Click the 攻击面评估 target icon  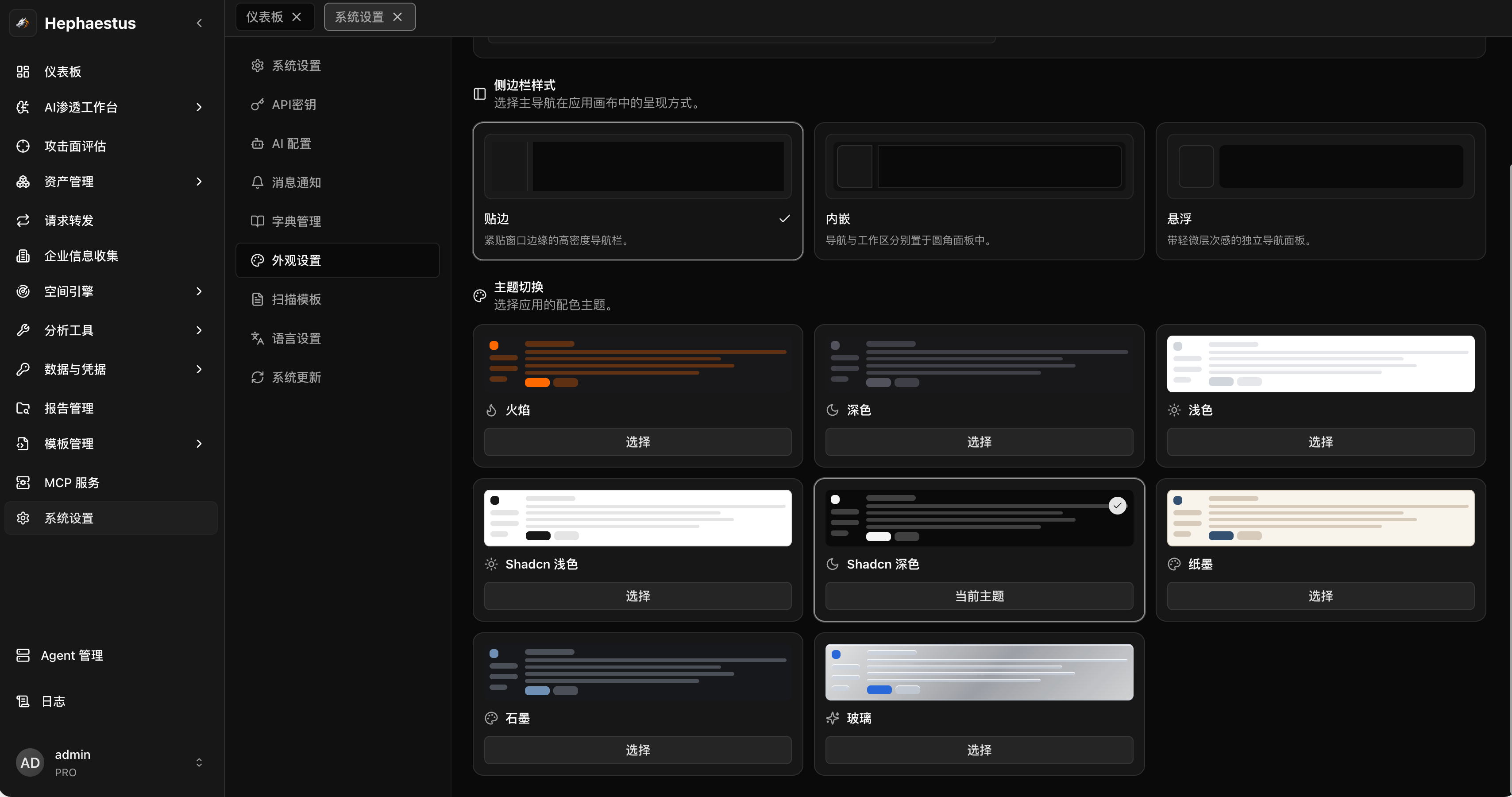coord(23,146)
